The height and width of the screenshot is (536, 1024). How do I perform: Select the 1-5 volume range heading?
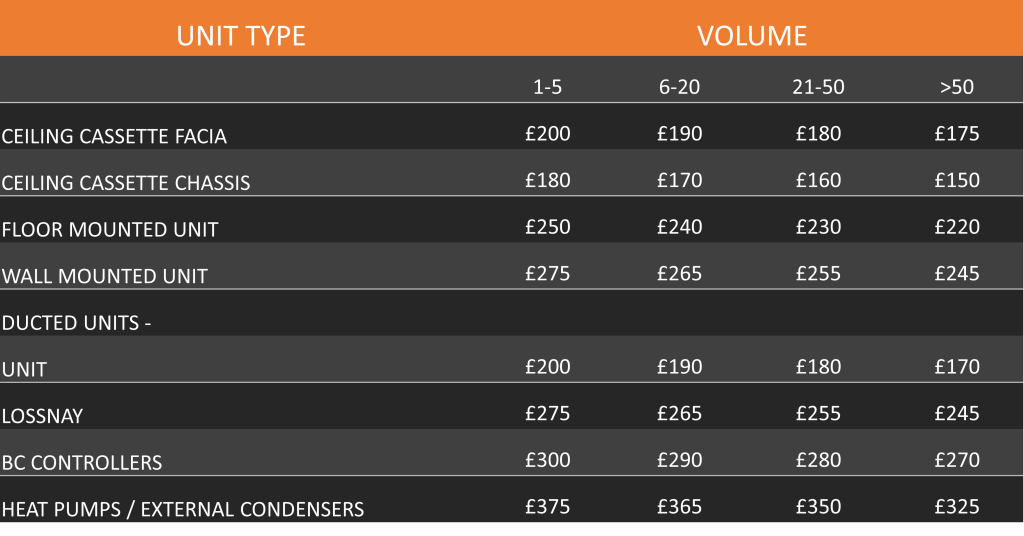(547, 87)
